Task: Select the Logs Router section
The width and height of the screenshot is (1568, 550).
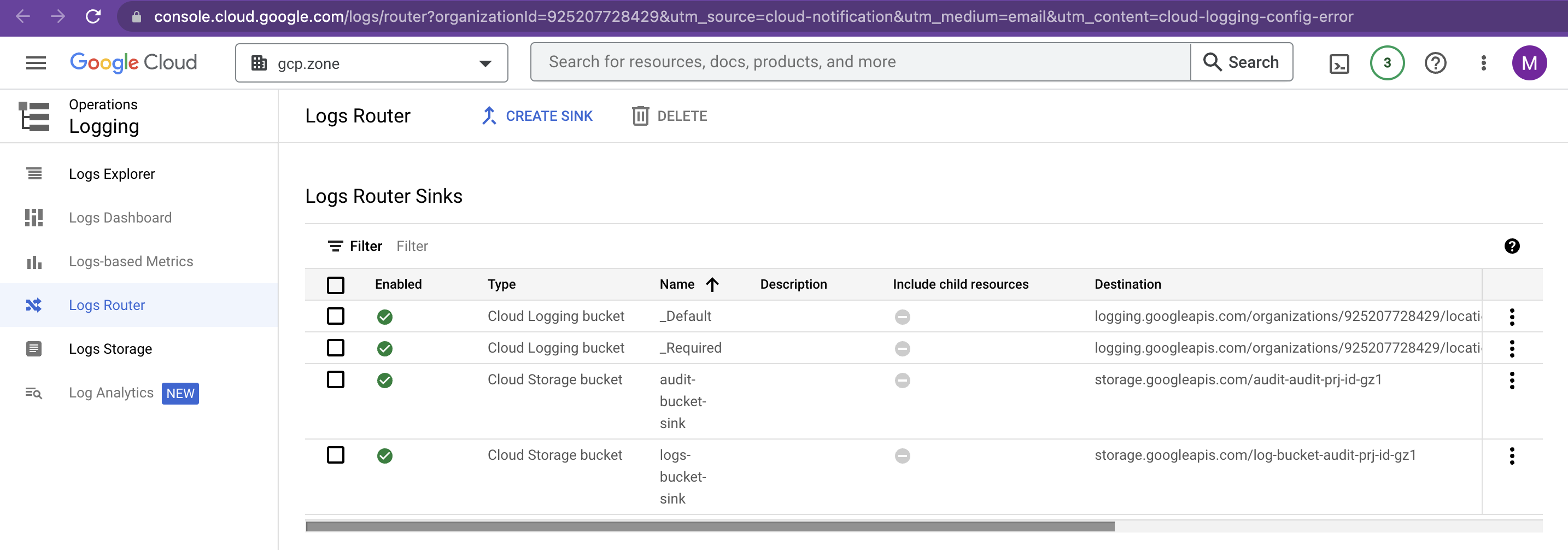Action: tap(107, 305)
